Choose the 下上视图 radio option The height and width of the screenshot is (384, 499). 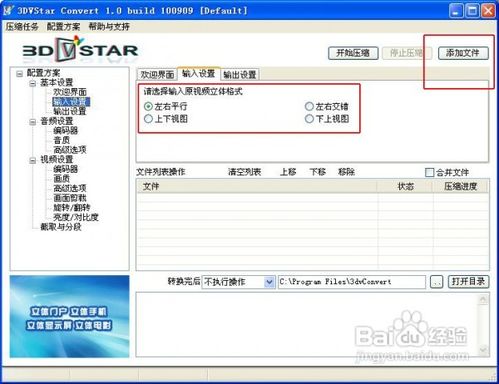[x=309, y=119]
